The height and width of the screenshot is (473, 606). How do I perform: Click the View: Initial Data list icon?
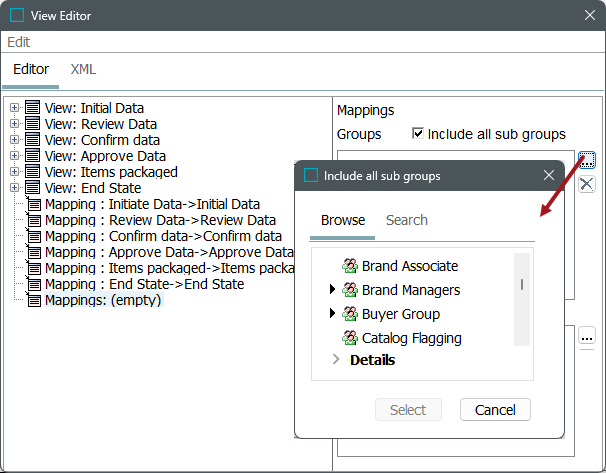33,108
